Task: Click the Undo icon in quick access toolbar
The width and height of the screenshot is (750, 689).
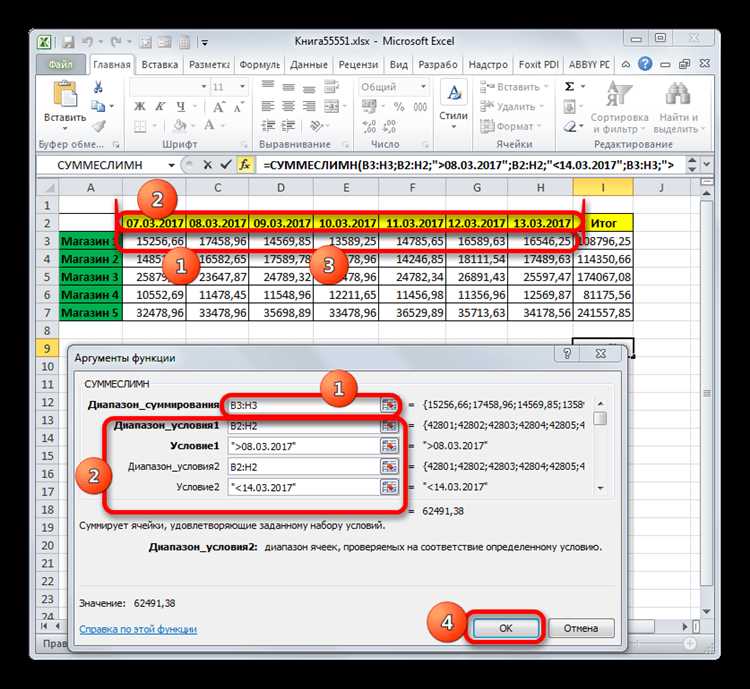Action: point(87,42)
